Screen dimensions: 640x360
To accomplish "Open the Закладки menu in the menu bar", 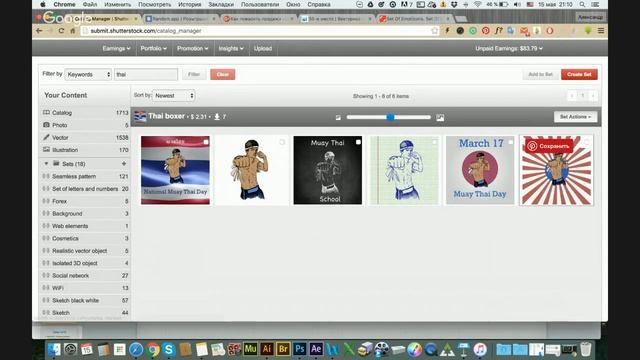I will coord(221,4).
